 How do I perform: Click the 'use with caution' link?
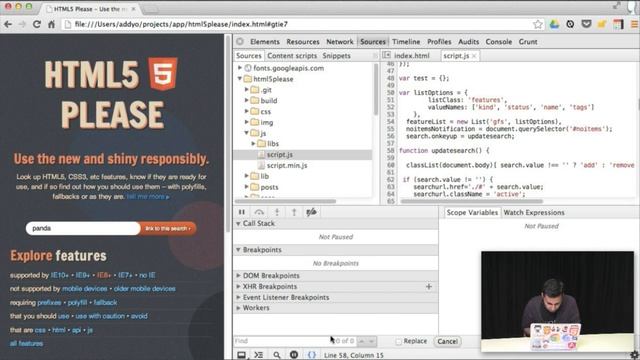click(x=100, y=316)
